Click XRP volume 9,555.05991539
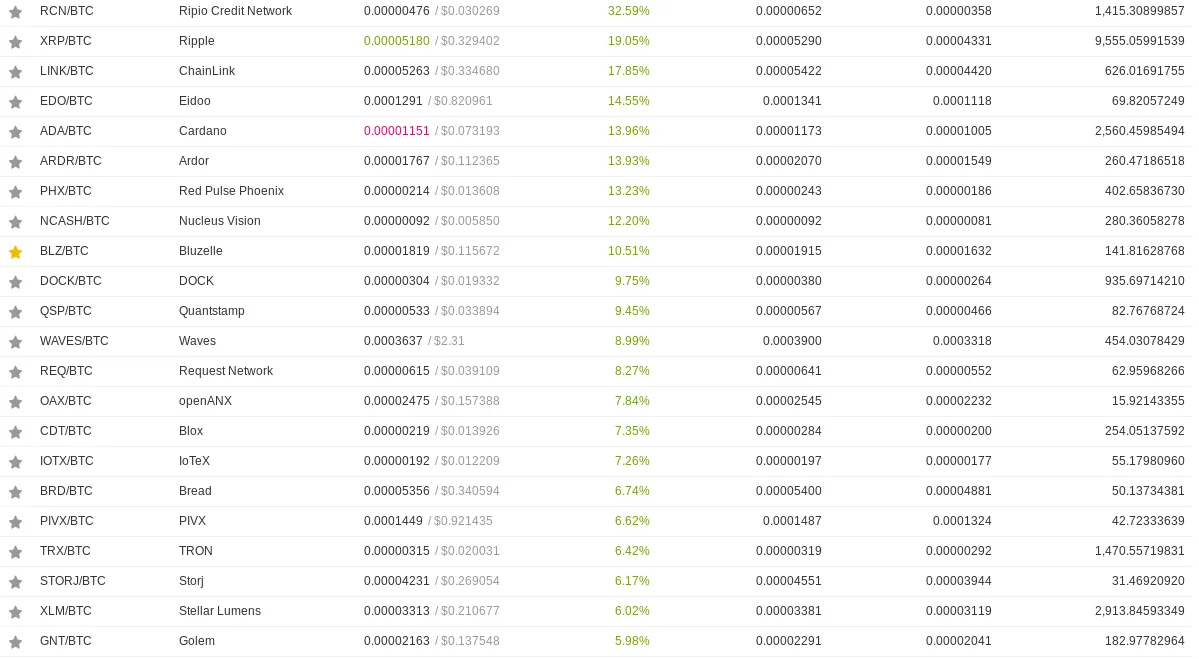This screenshot has height=659, width=1199. [x=1139, y=41]
